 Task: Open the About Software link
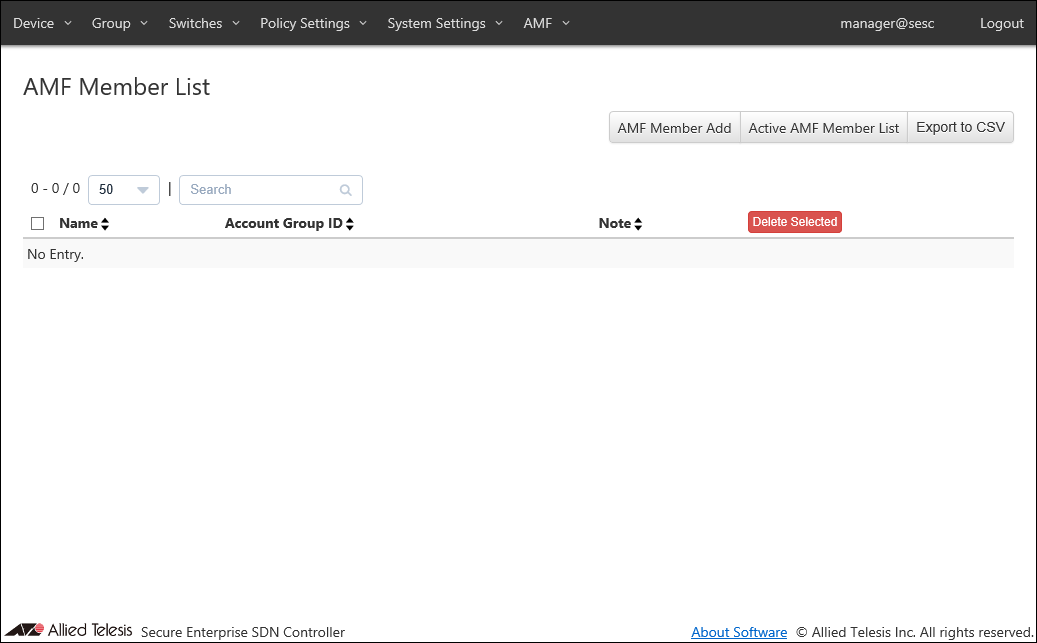click(x=739, y=632)
